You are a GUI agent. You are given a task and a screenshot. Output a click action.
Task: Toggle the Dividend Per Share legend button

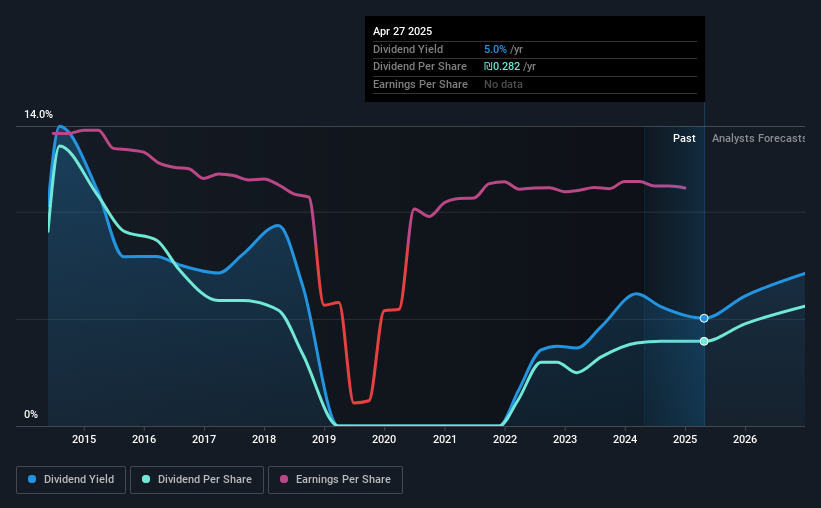pyautogui.click(x=197, y=480)
